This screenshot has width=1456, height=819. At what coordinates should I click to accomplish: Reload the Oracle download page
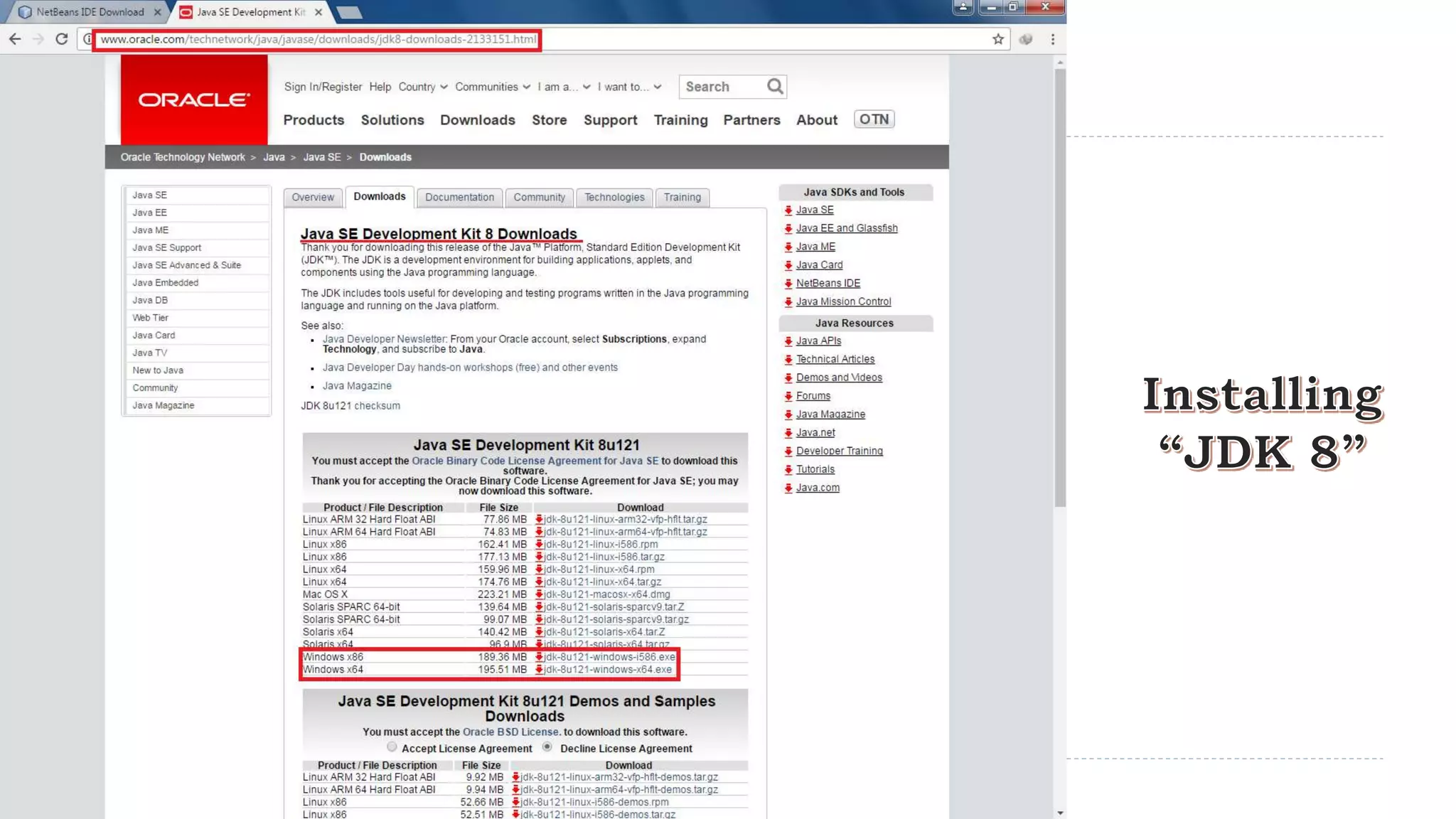62,39
